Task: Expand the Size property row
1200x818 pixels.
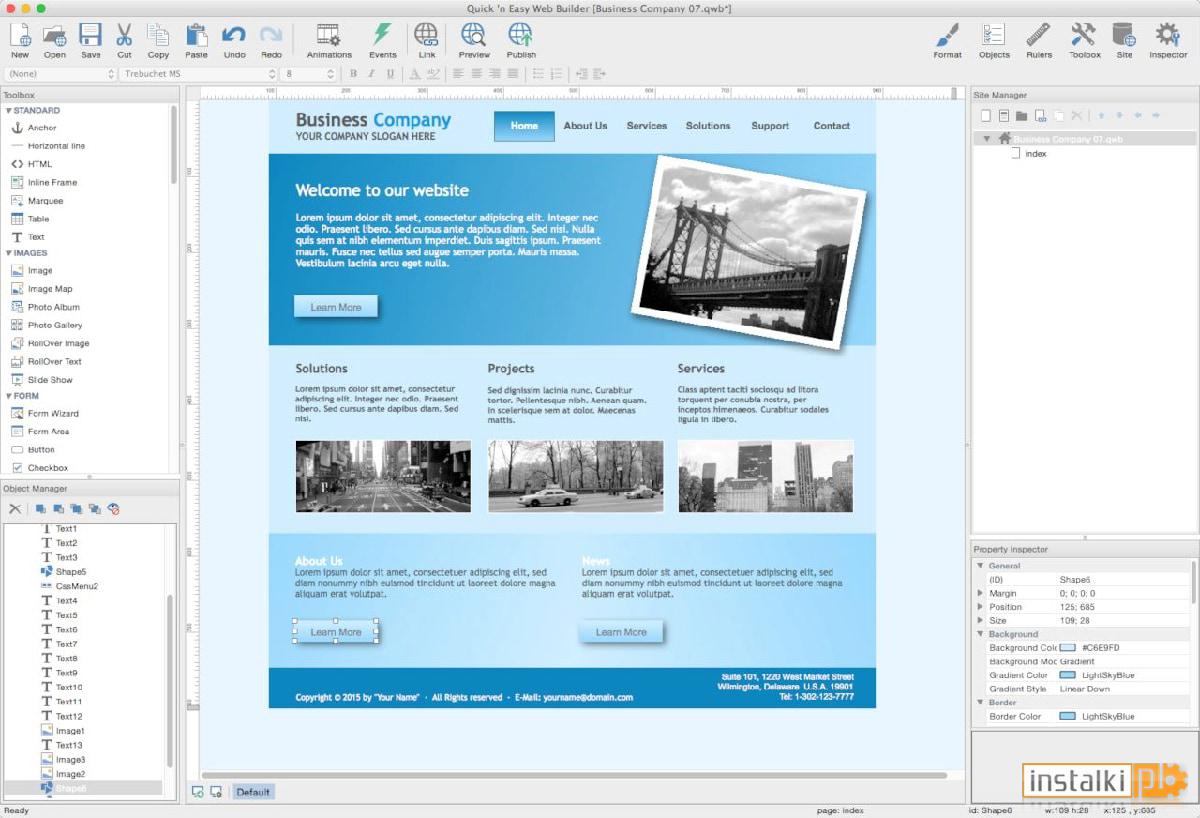Action: click(980, 621)
